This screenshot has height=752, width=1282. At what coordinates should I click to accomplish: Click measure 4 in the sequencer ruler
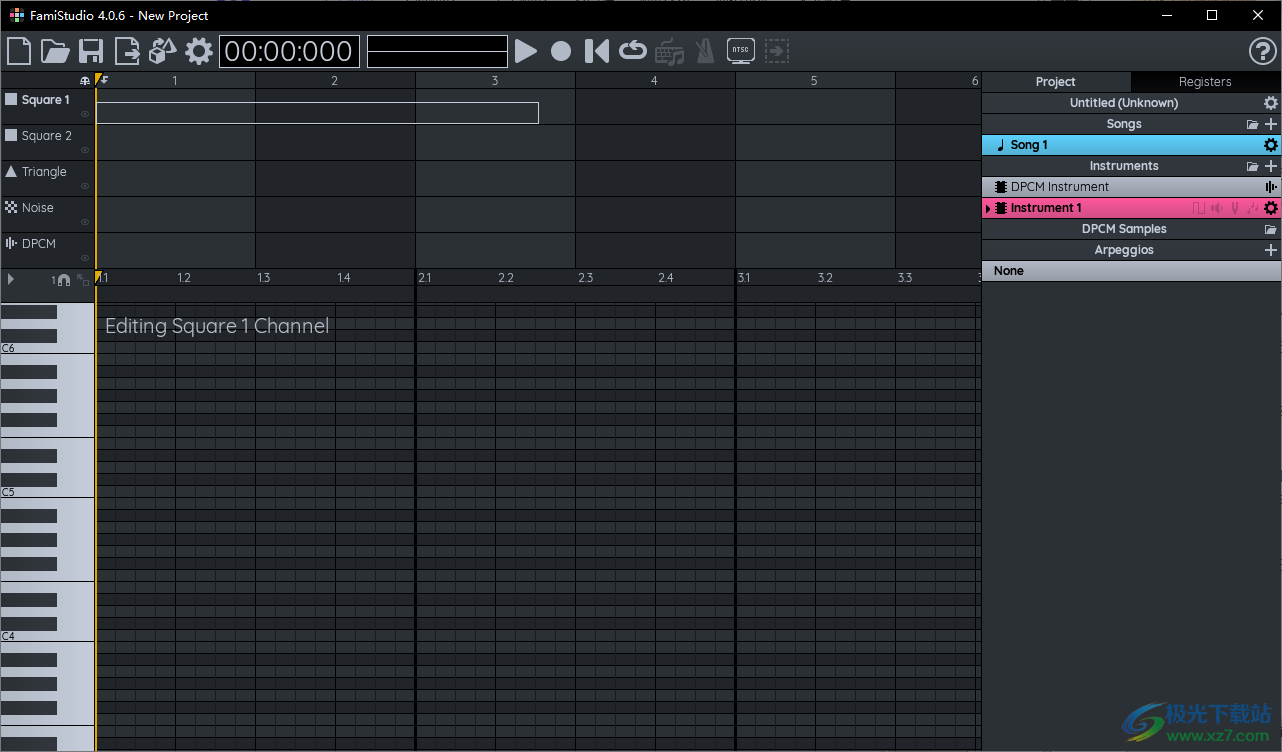coord(655,81)
